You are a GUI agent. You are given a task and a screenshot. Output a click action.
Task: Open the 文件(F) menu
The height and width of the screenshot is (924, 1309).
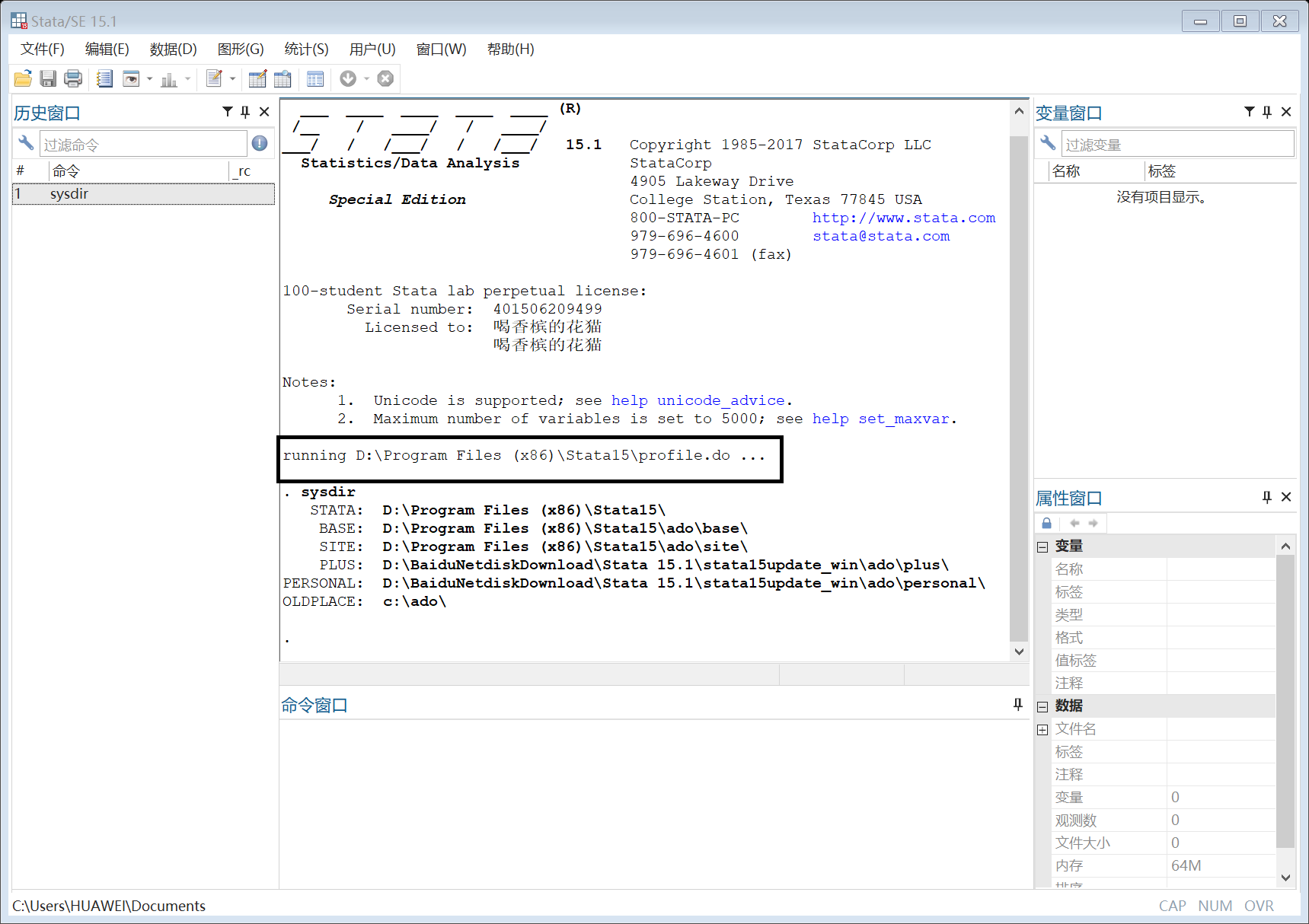43,49
